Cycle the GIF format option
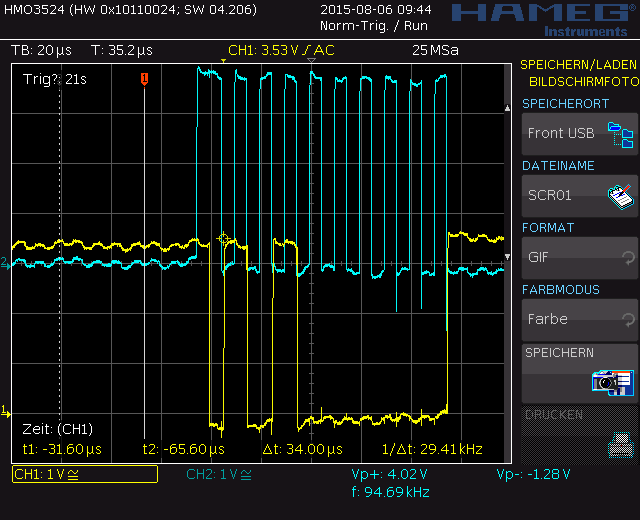The height and width of the screenshot is (520, 640). 580,258
